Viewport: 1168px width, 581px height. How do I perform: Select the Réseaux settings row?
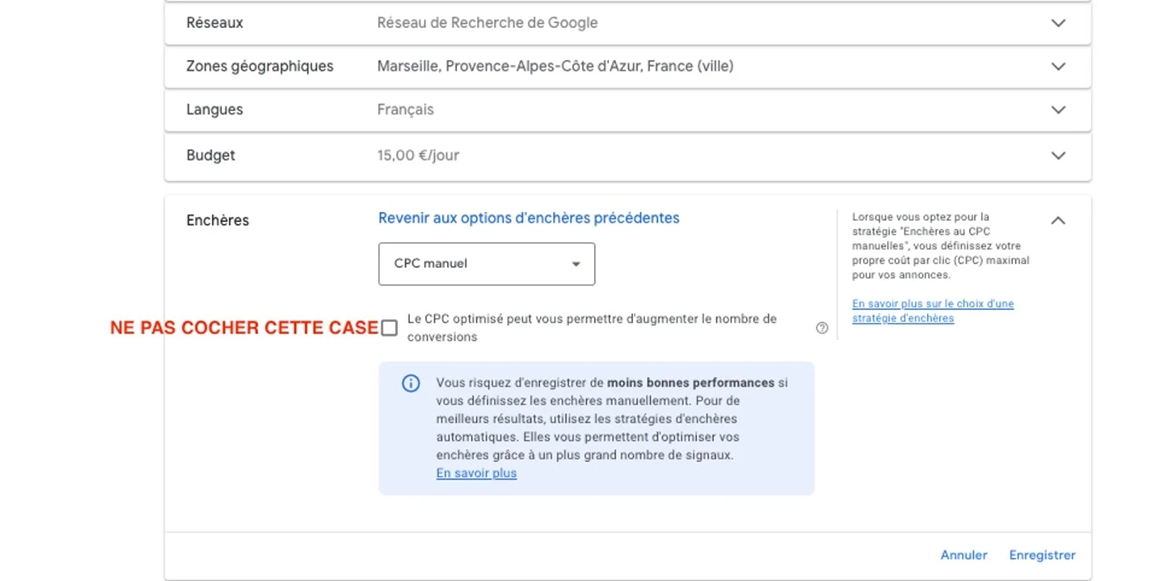(628, 23)
